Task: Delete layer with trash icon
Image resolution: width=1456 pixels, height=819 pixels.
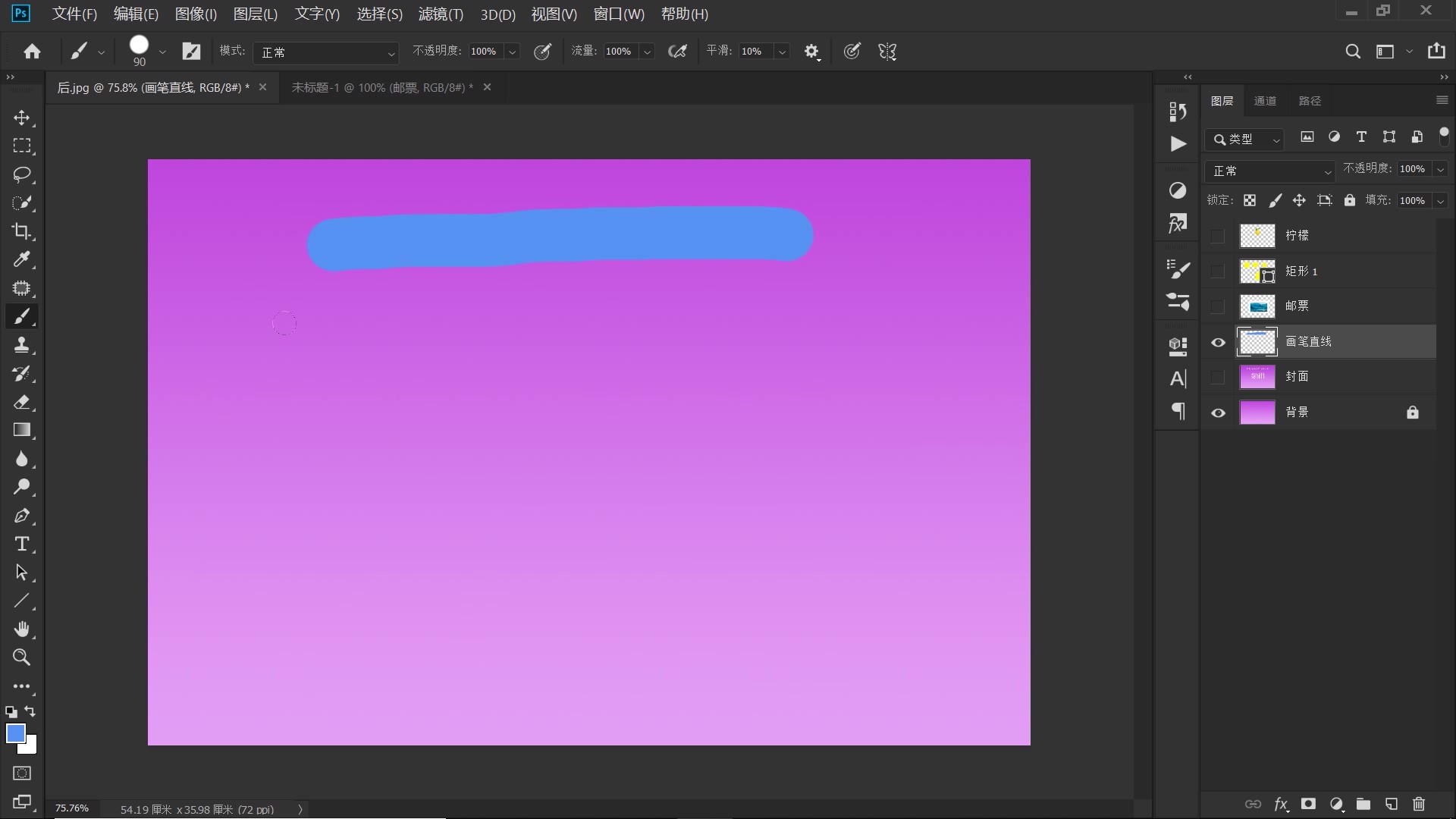Action: (1419, 804)
